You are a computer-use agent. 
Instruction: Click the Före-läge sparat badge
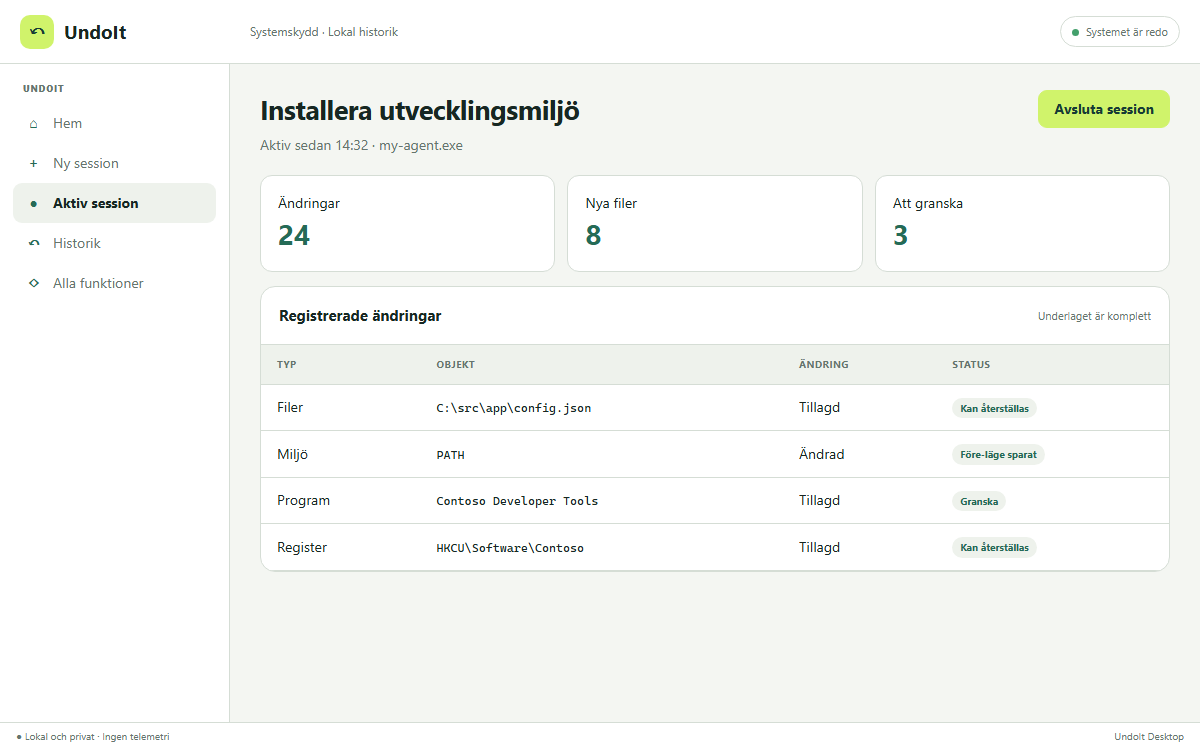coord(998,454)
